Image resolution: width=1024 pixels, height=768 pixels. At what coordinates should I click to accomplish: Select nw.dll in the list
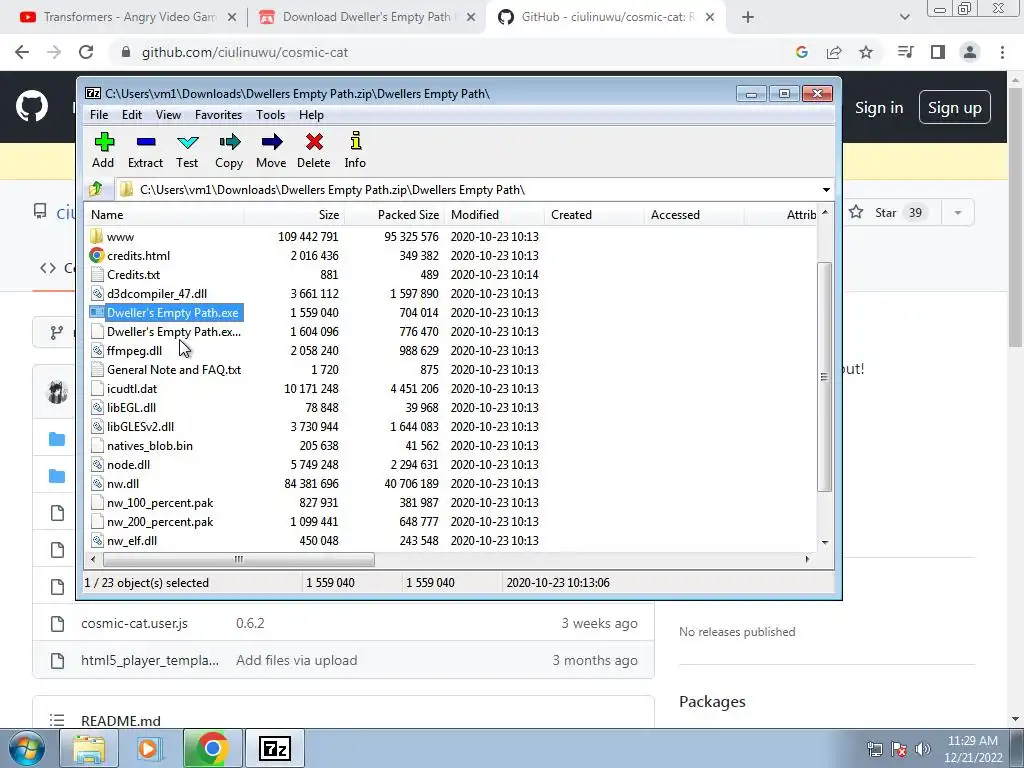123,483
